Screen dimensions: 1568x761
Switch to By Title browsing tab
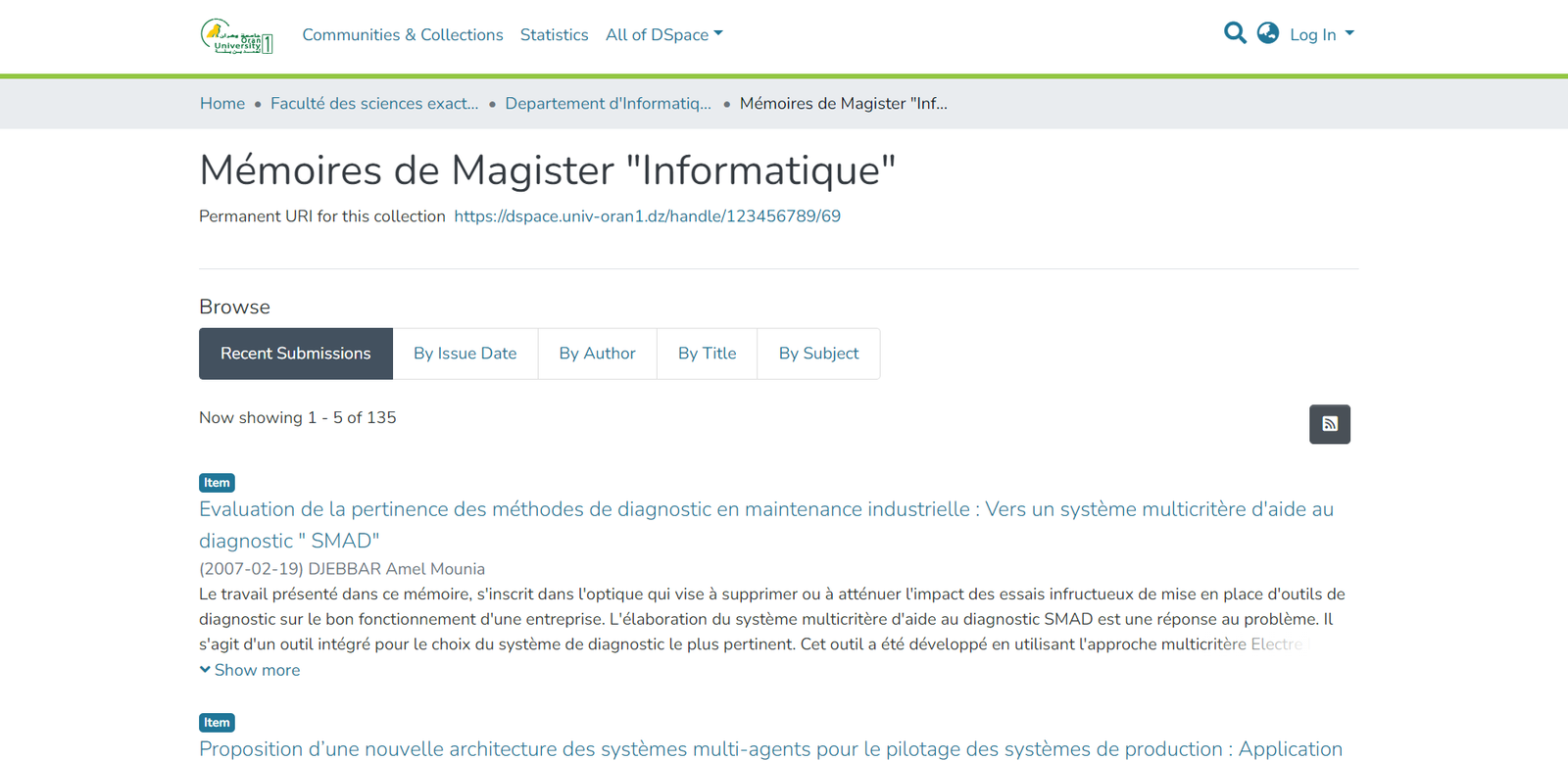pos(707,354)
